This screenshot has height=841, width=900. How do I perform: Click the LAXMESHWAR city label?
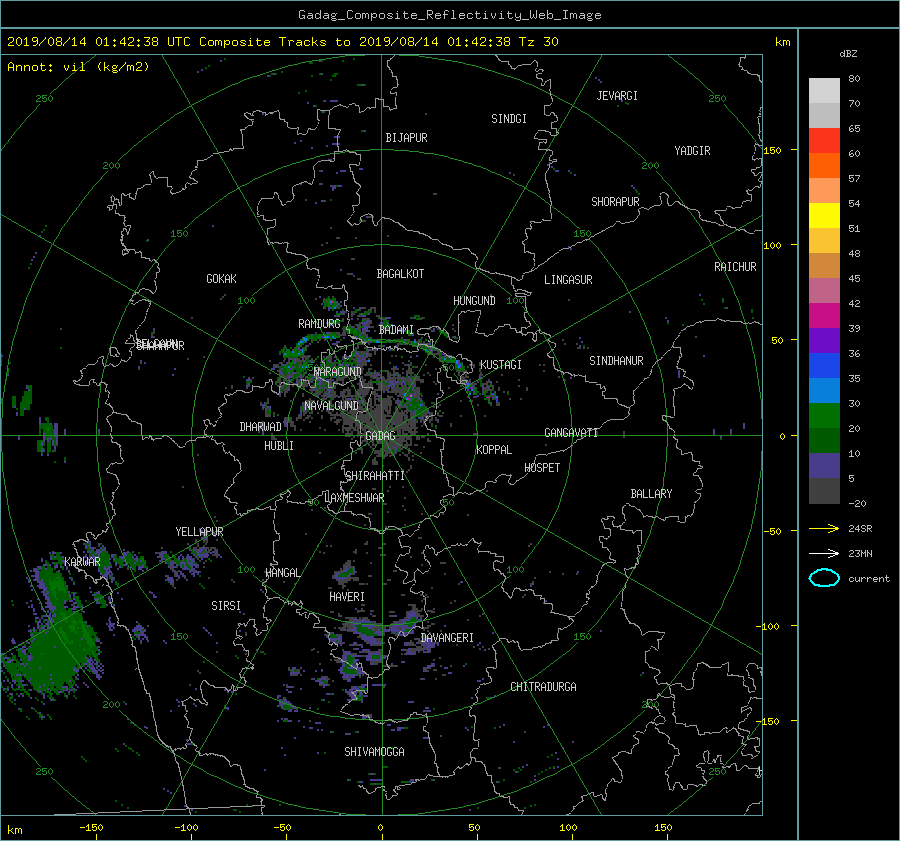click(x=354, y=498)
